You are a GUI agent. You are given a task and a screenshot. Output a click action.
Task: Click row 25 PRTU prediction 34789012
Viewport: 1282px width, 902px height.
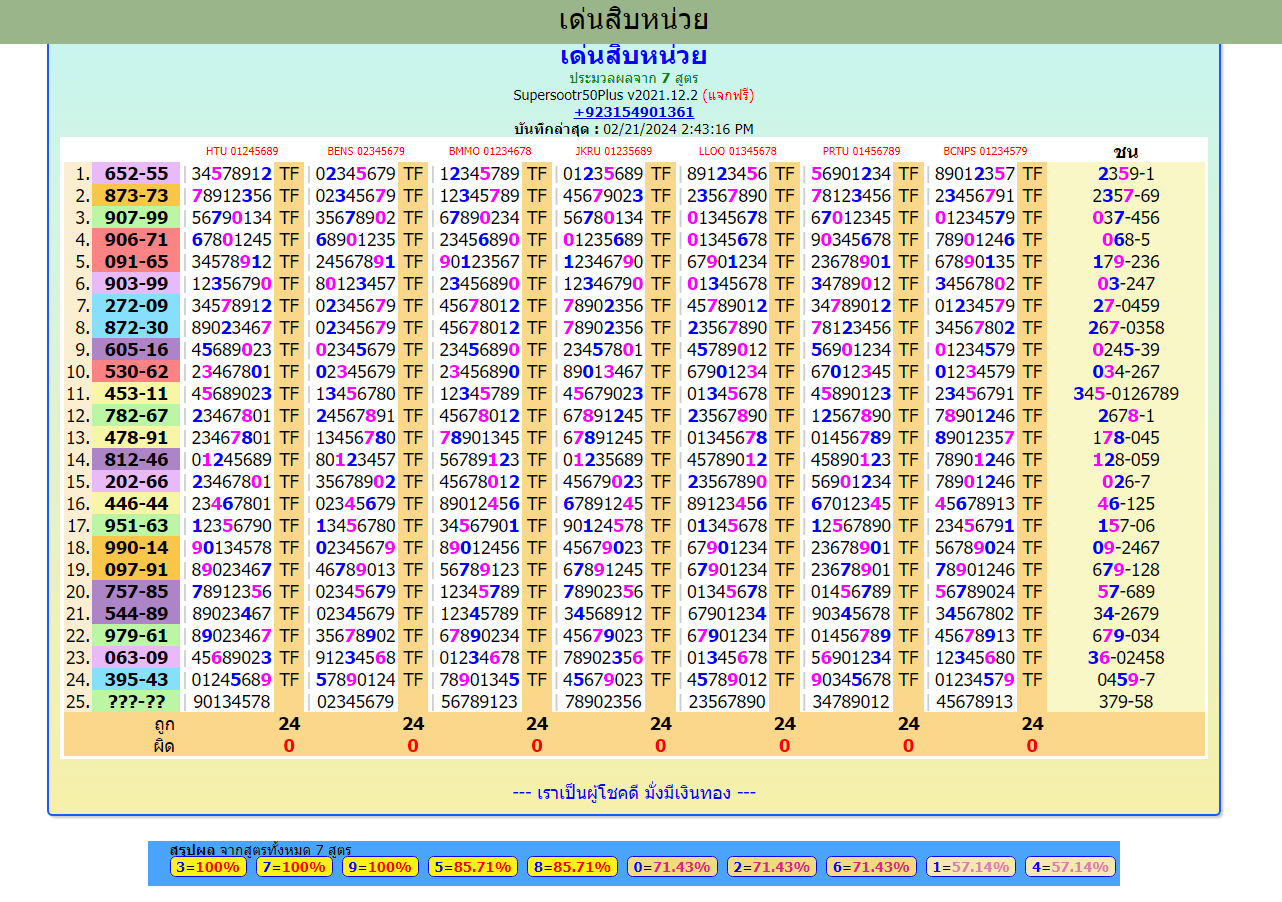(x=851, y=701)
